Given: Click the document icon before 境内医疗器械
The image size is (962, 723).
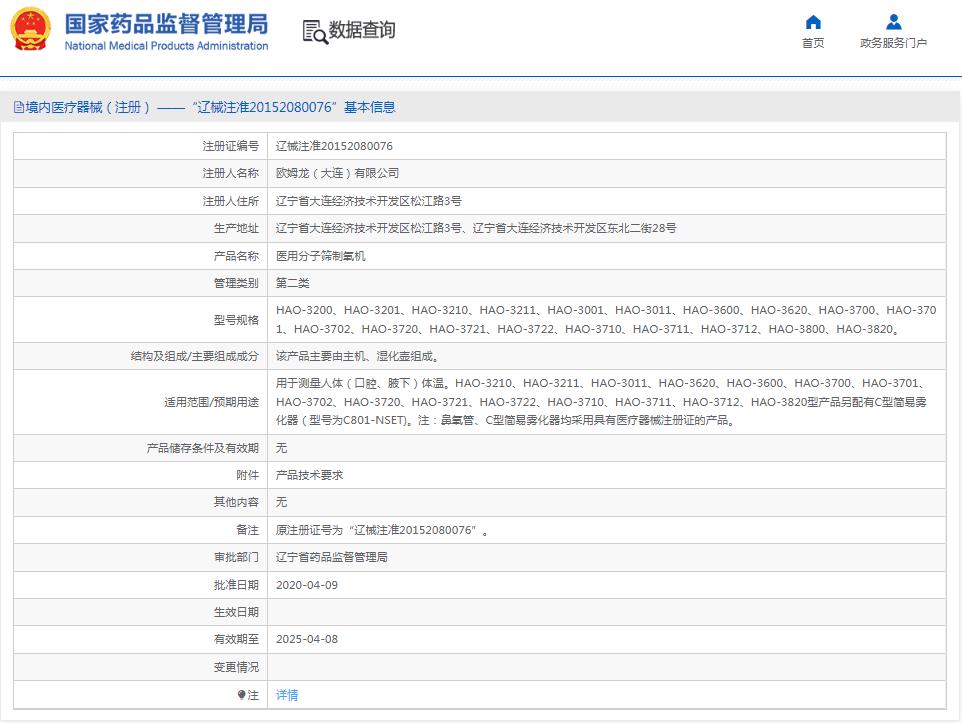Looking at the screenshot, I should click(19, 108).
